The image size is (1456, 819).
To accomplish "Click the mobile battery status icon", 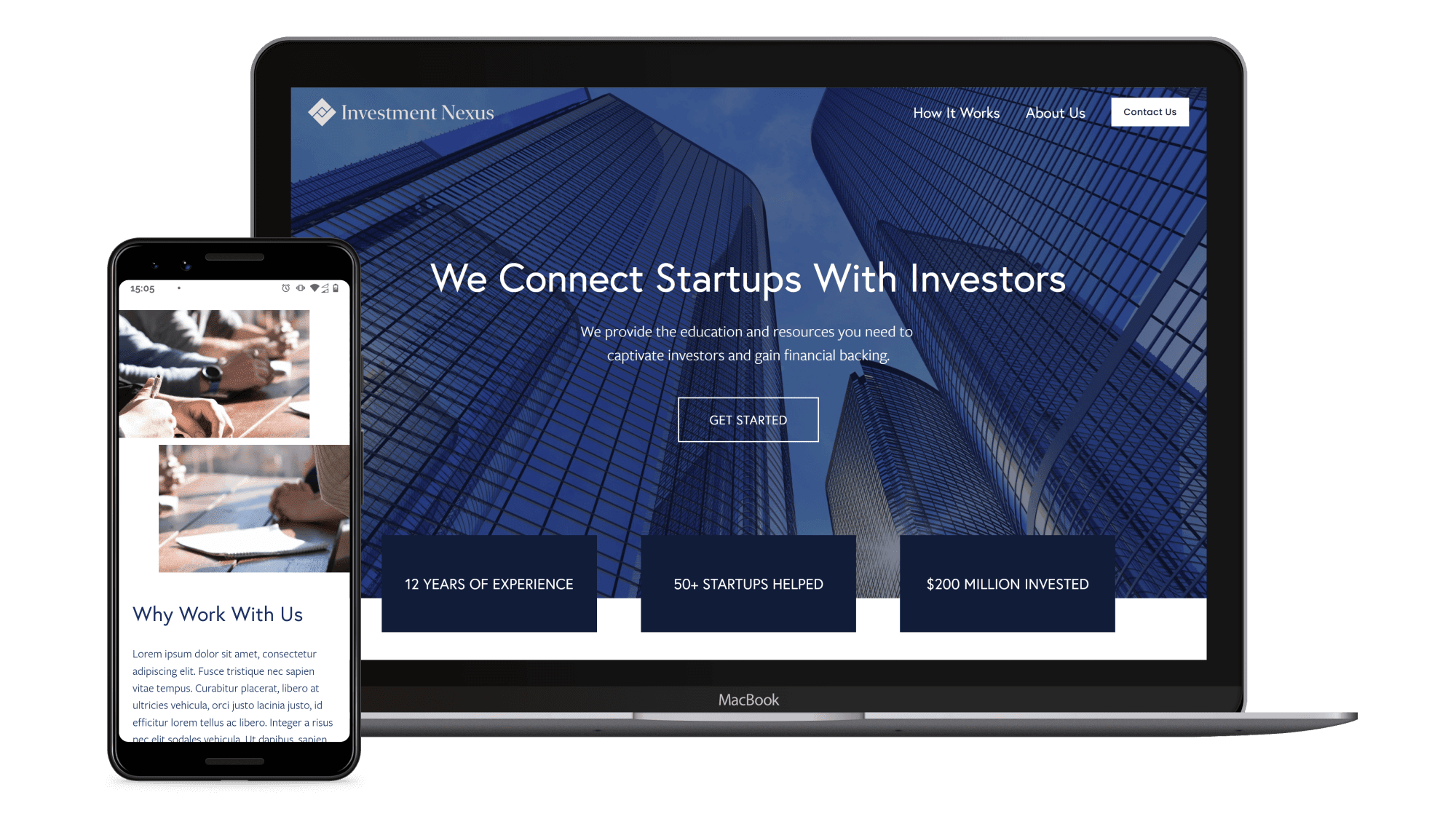I will (x=341, y=290).
